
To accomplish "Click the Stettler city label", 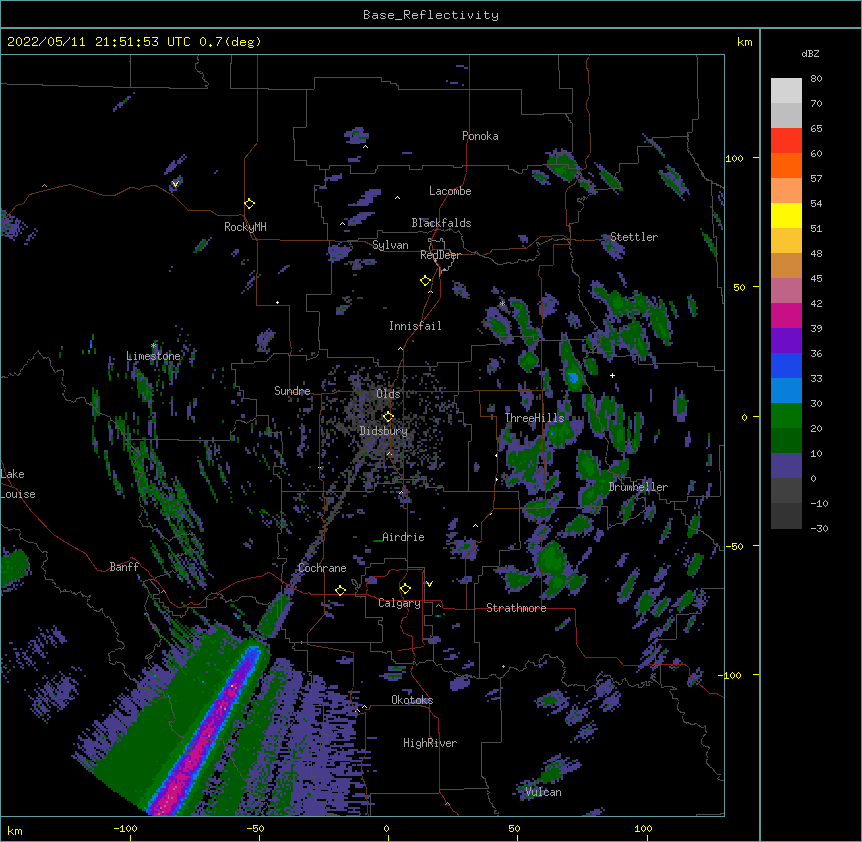I will tap(634, 237).
